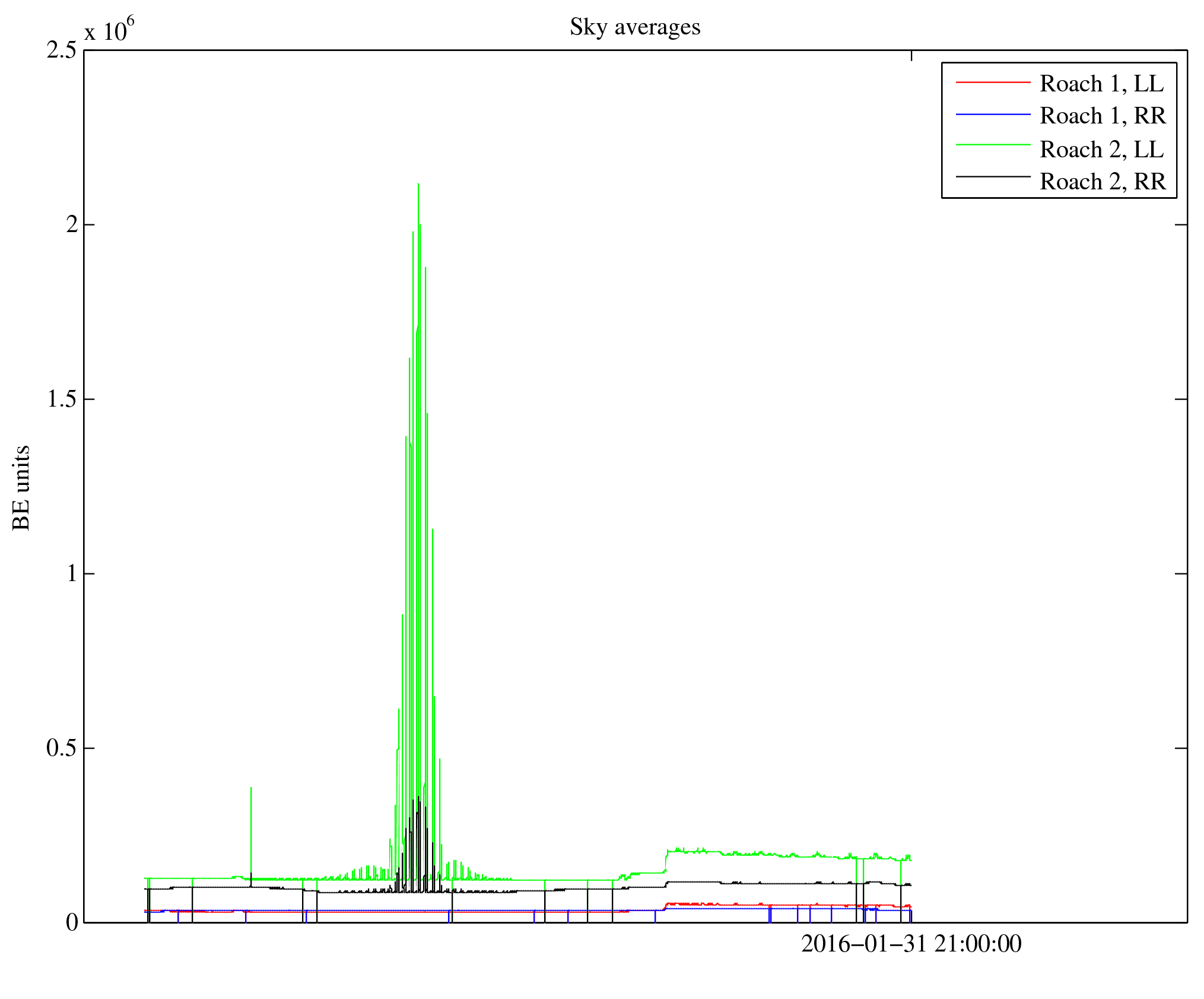Select 'Roach 2, LL' legend label
The image size is (1204, 999).
[1101, 150]
